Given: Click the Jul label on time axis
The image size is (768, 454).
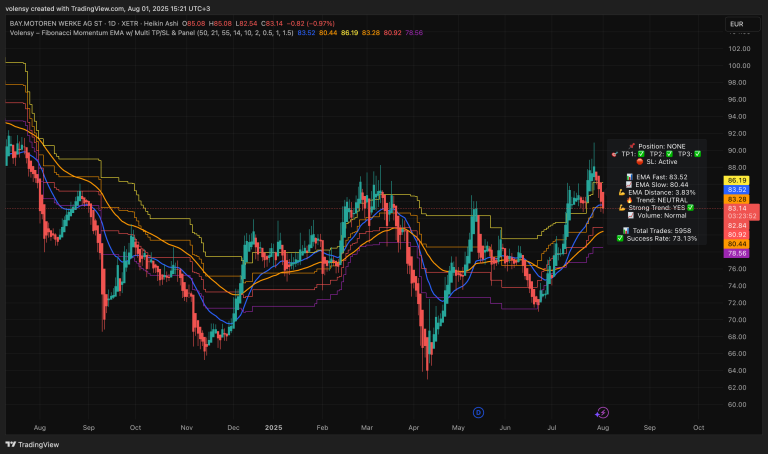Looking at the screenshot, I should (552, 428).
